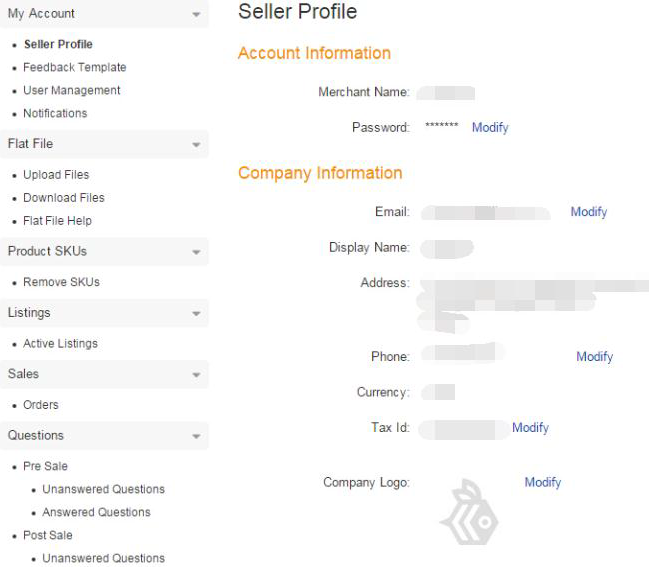Click the company logo image

pos(469,512)
